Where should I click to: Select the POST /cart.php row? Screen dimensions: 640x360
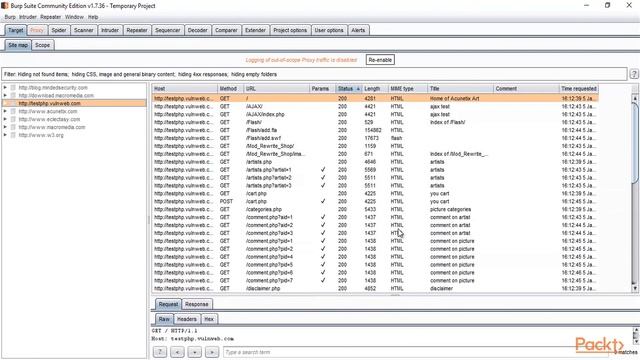coord(376,201)
